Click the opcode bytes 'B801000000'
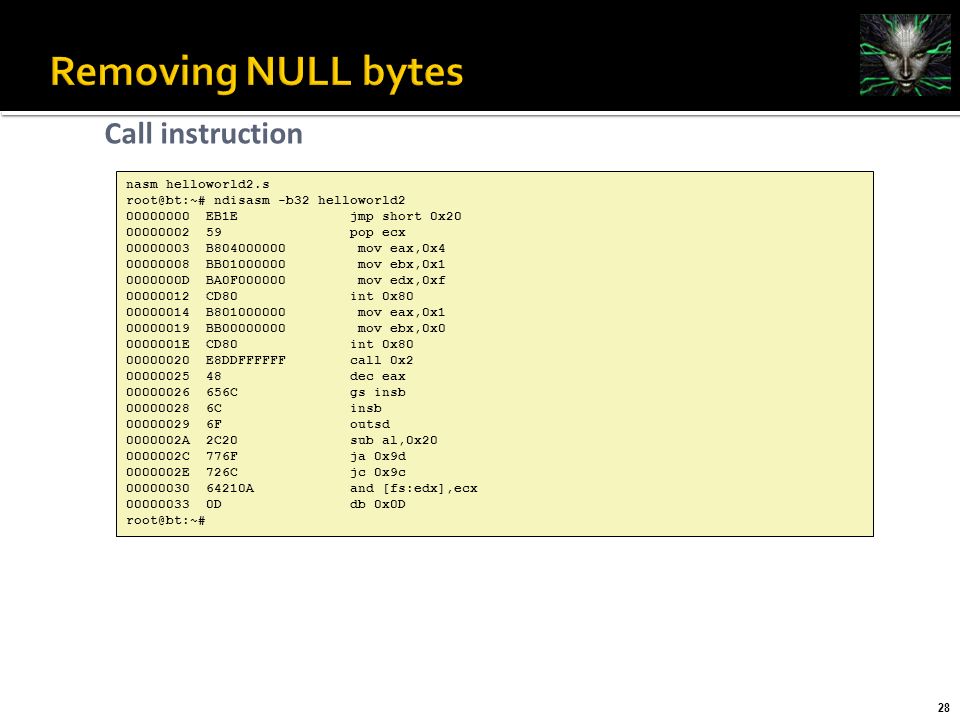 pos(246,312)
